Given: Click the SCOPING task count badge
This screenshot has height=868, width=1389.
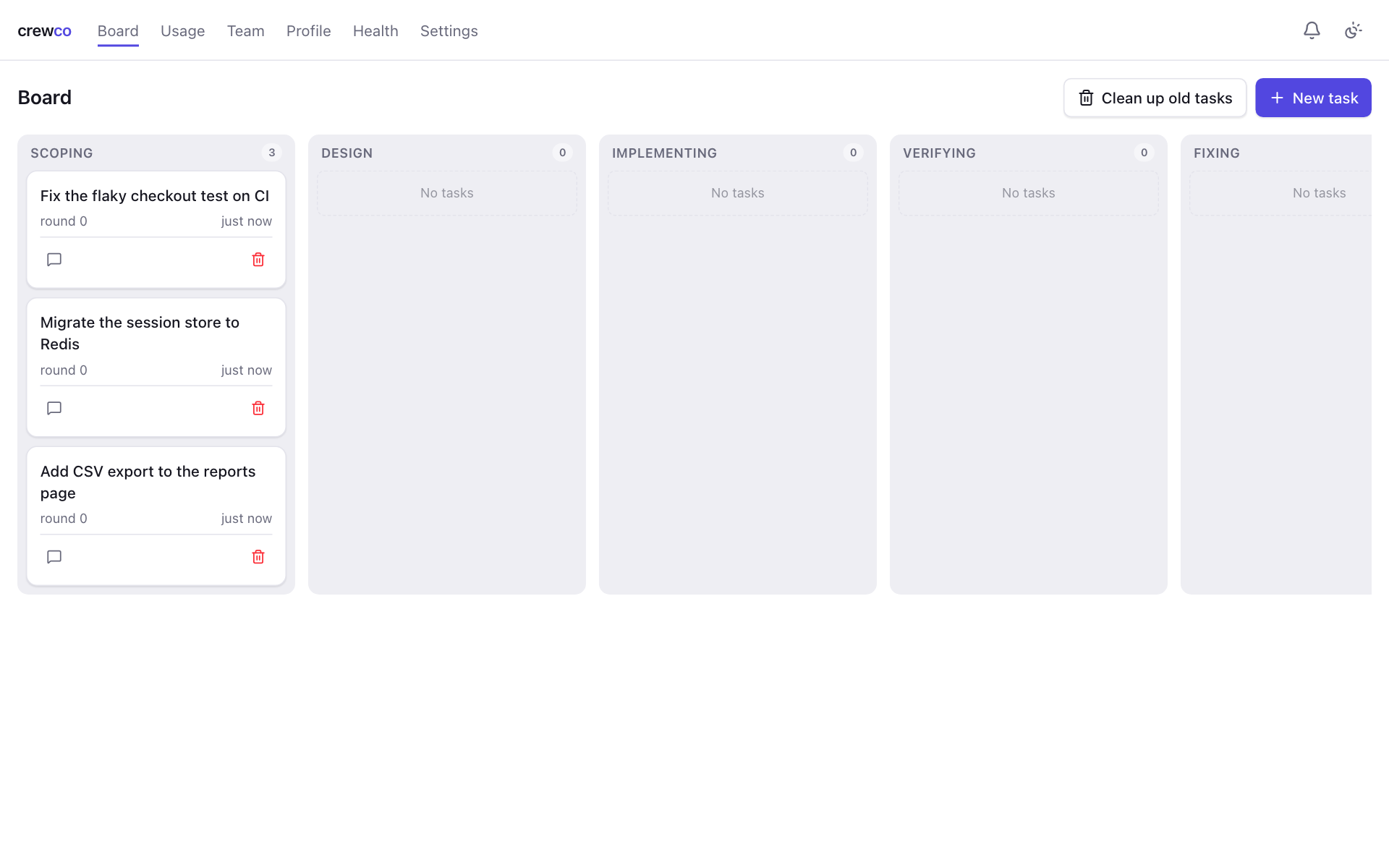Looking at the screenshot, I should click(272, 153).
